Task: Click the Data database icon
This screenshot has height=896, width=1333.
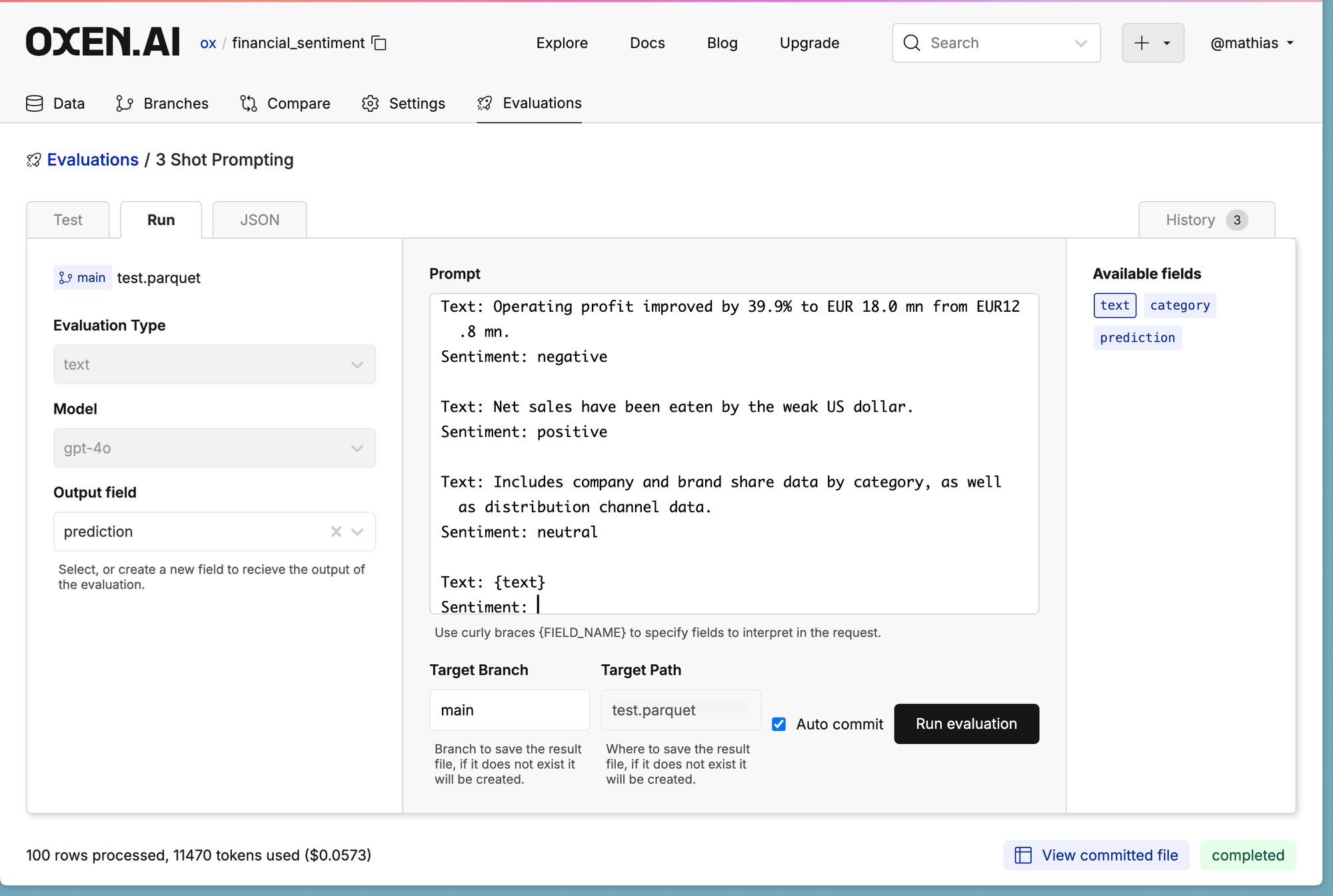Action: (35, 103)
